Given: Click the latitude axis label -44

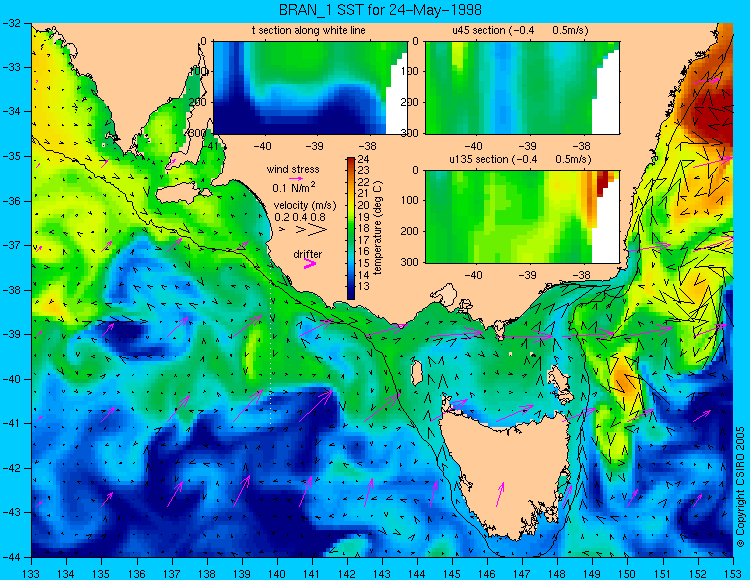Looking at the screenshot, I should [11, 557].
